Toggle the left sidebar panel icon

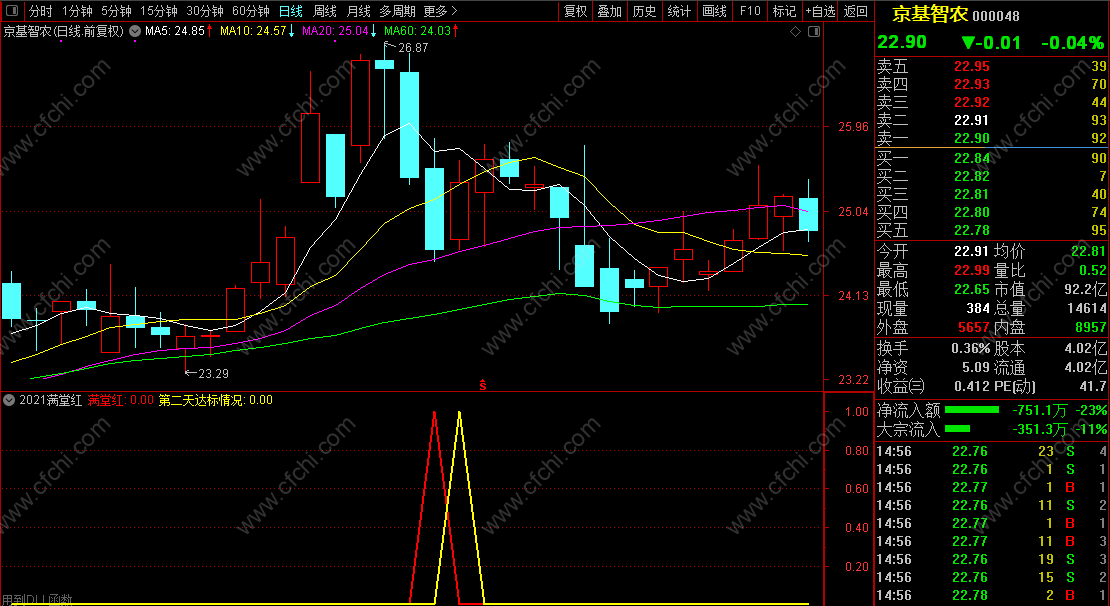point(13,11)
